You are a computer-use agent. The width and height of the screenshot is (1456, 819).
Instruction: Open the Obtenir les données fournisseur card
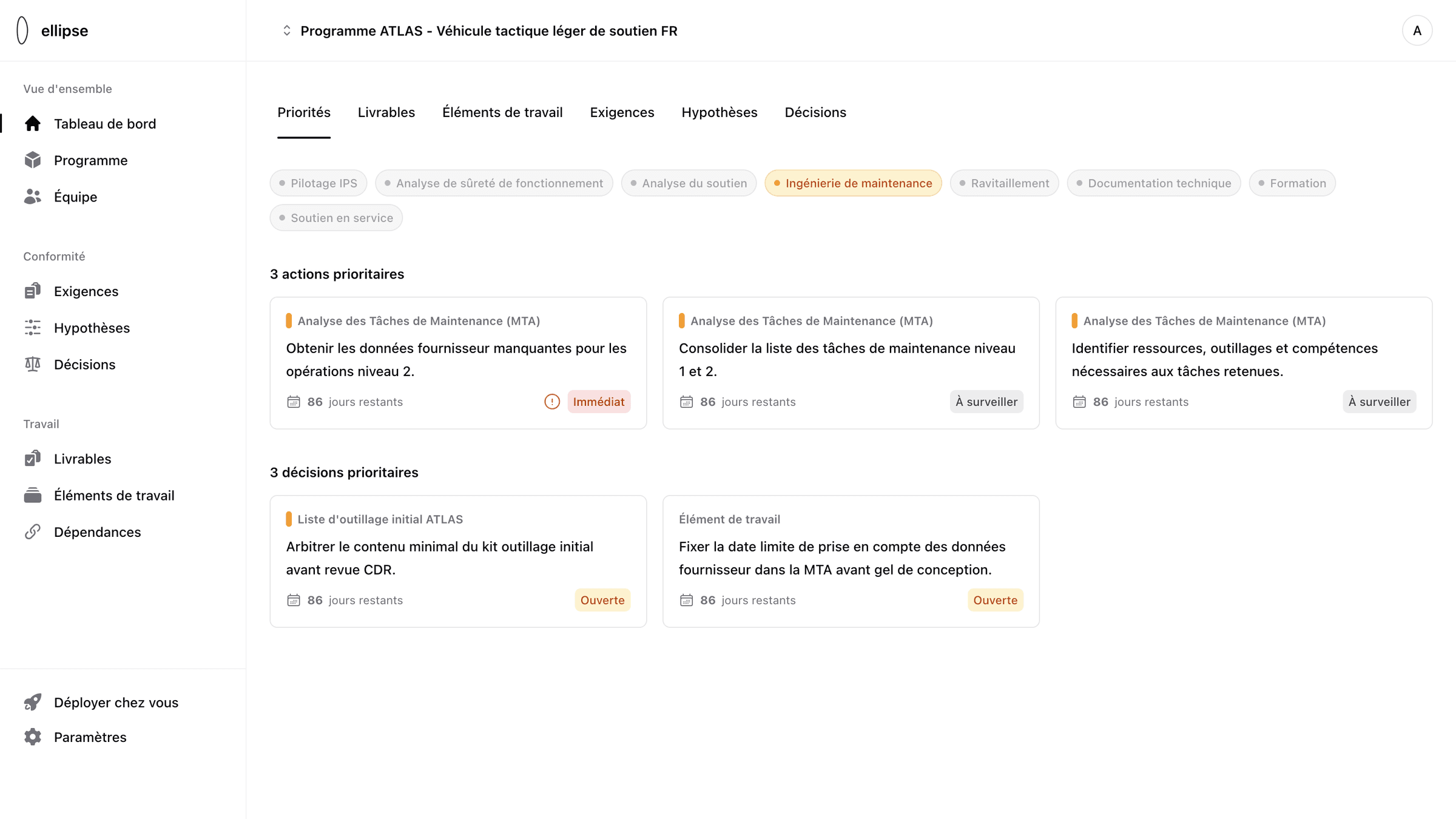(458, 363)
